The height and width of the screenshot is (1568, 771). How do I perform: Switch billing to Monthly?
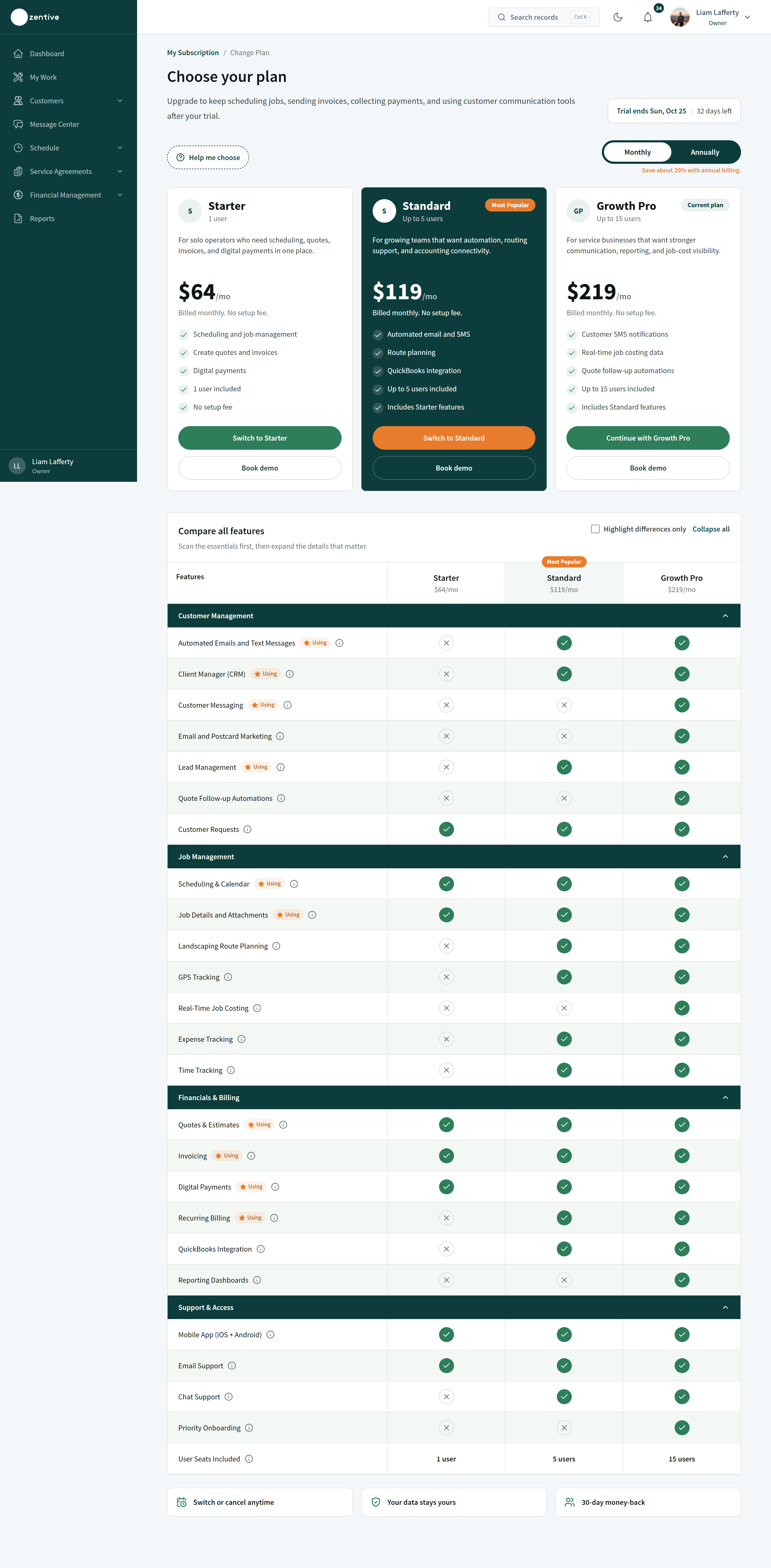[x=638, y=152]
